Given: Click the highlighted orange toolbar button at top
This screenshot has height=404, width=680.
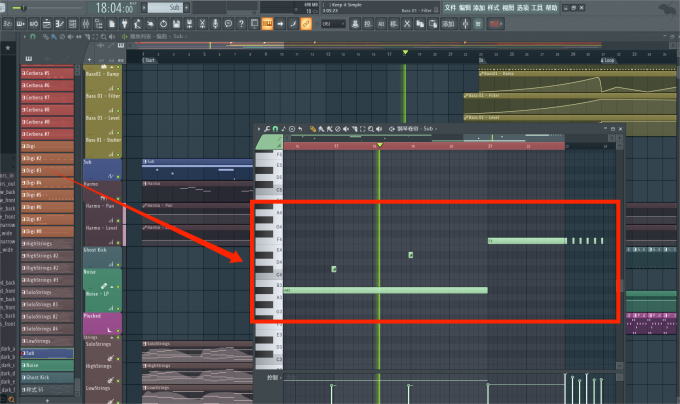Looking at the screenshot, I should (267, 23).
